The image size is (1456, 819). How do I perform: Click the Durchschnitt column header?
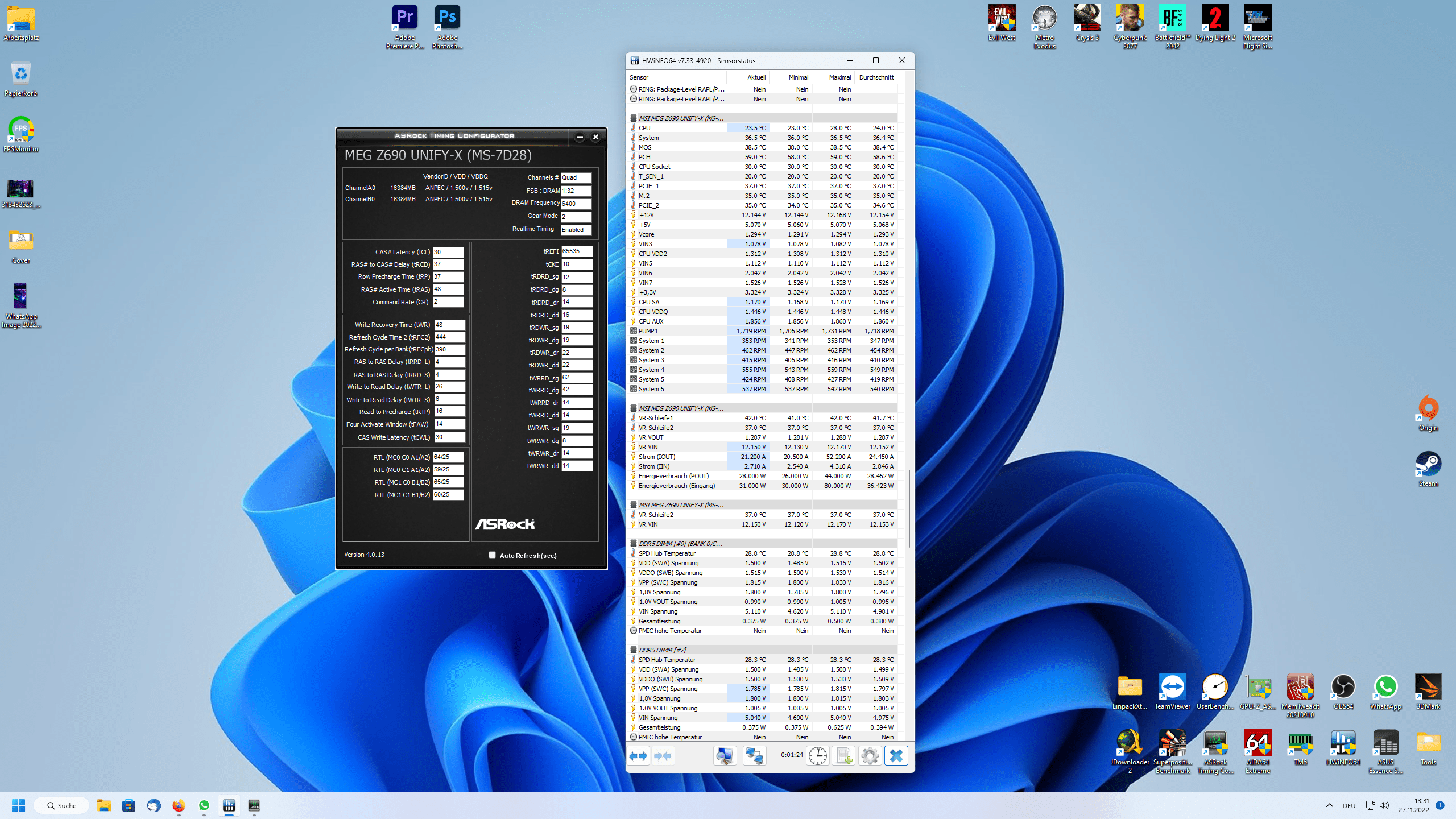tap(876, 77)
